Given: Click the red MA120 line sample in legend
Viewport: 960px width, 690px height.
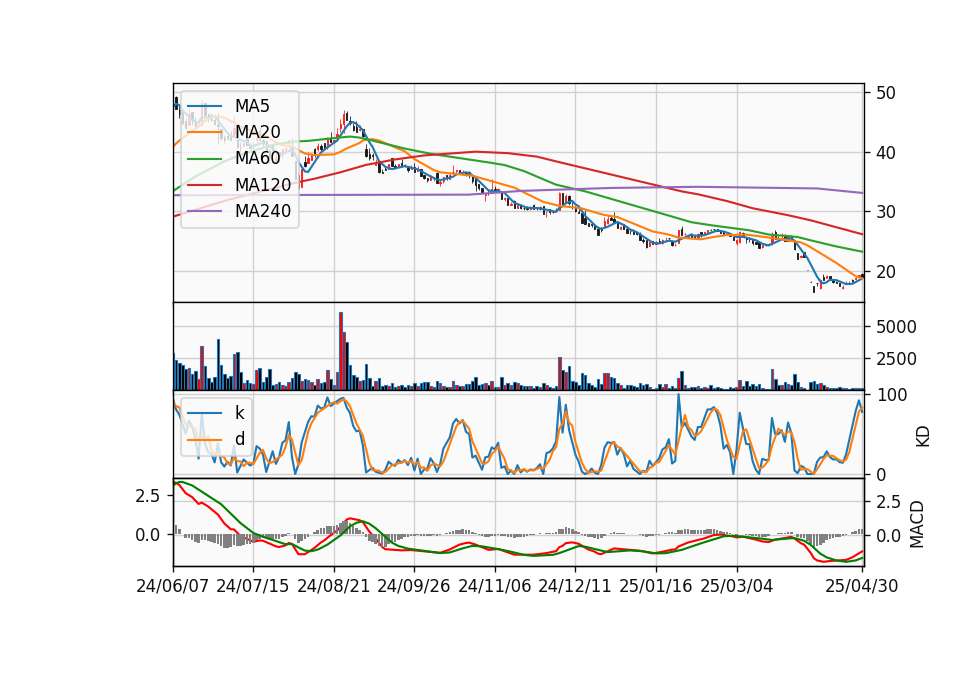Looking at the screenshot, I should click(204, 184).
